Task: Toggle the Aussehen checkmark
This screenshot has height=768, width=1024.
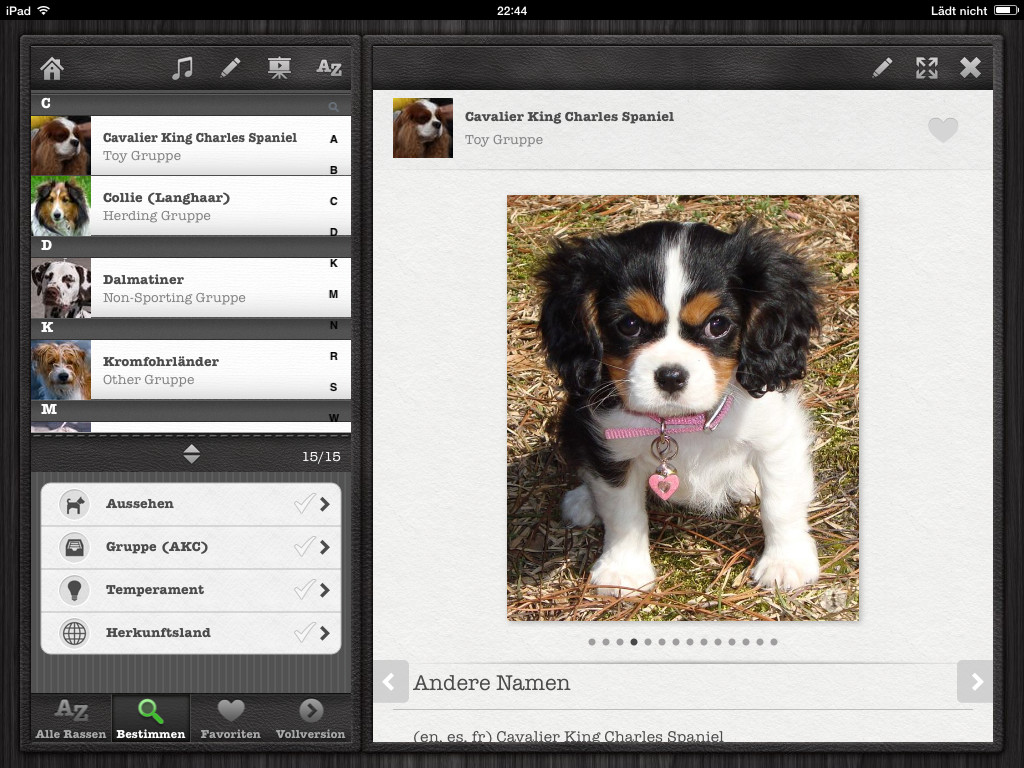Action: click(304, 503)
